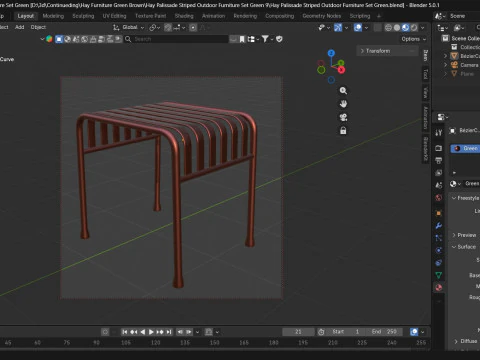
Task: Open the Tool properties tab icon
Action: [x=439, y=133]
